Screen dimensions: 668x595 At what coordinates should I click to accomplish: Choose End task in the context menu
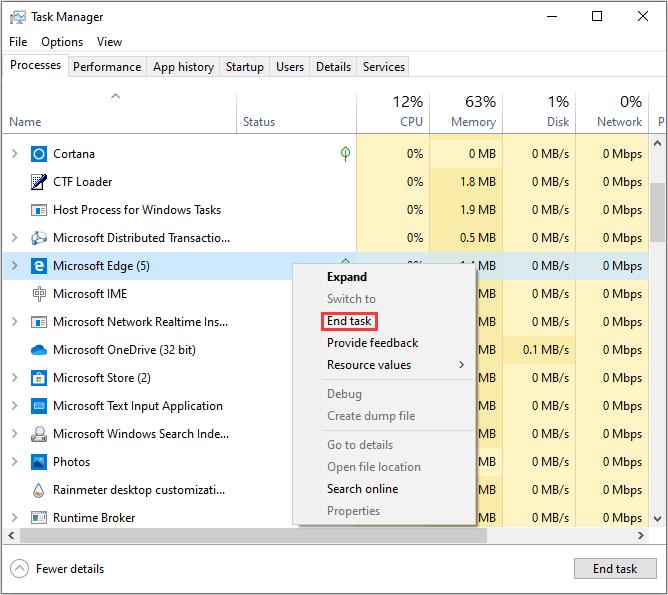(349, 321)
